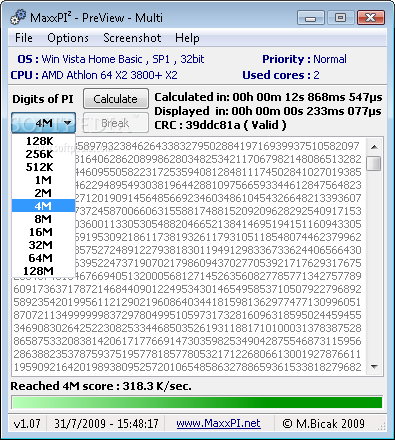Viewport: 395px width, 440px height.
Task: Click the Calculate button
Action: tap(116, 99)
